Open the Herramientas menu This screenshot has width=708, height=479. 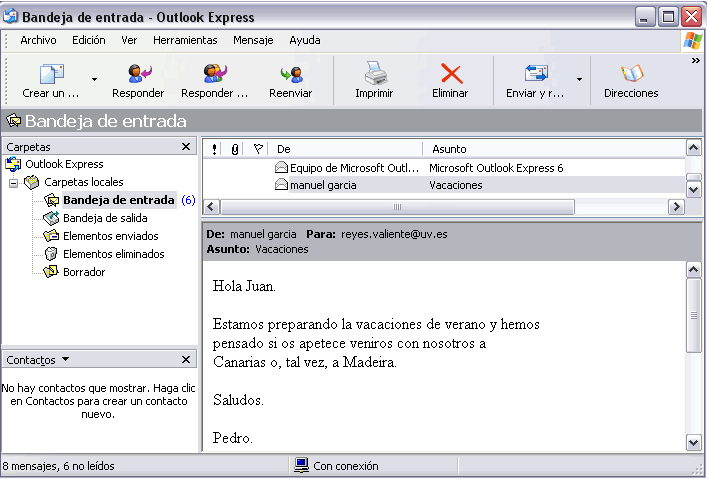point(185,40)
